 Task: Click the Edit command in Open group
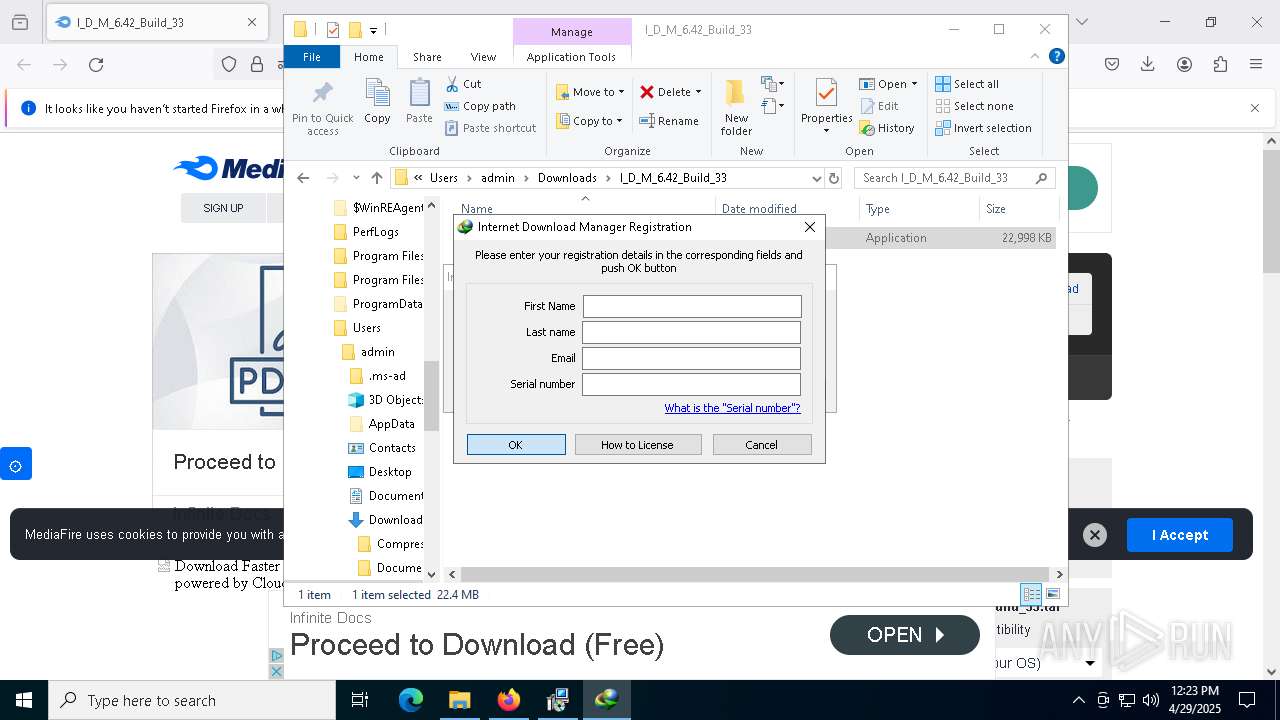(x=878, y=106)
